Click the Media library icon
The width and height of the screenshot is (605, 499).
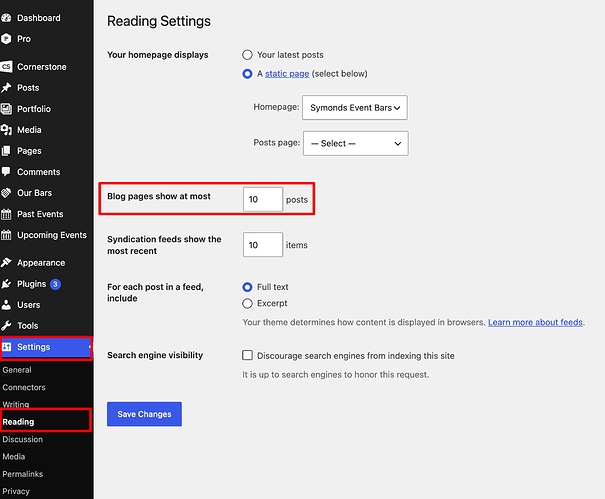tap(6, 130)
